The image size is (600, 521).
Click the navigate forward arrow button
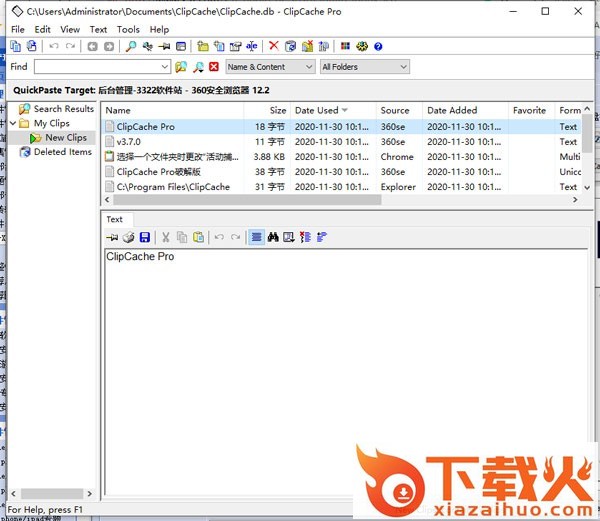(x=109, y=46)
